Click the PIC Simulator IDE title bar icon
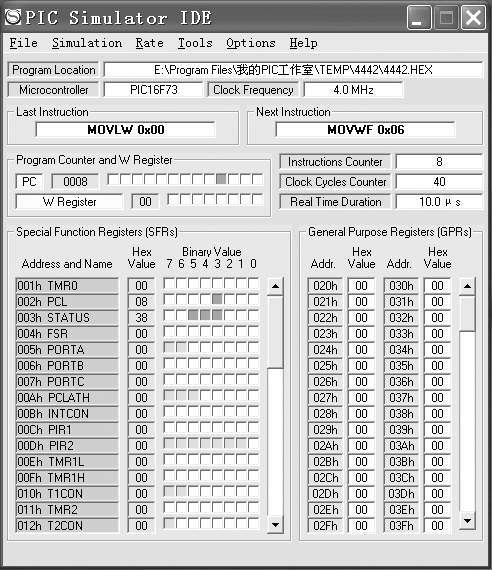 pyautogui.click(x=13, y=17)
